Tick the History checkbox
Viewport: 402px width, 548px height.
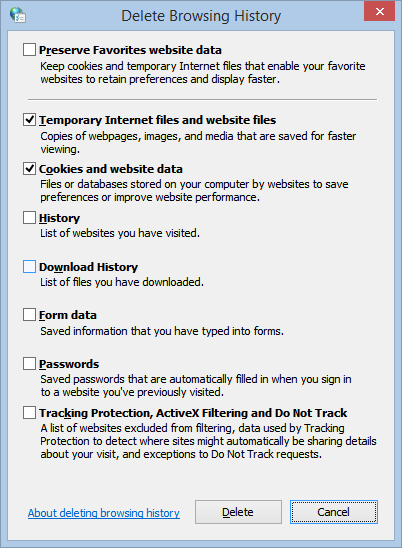tap(29, 217)
